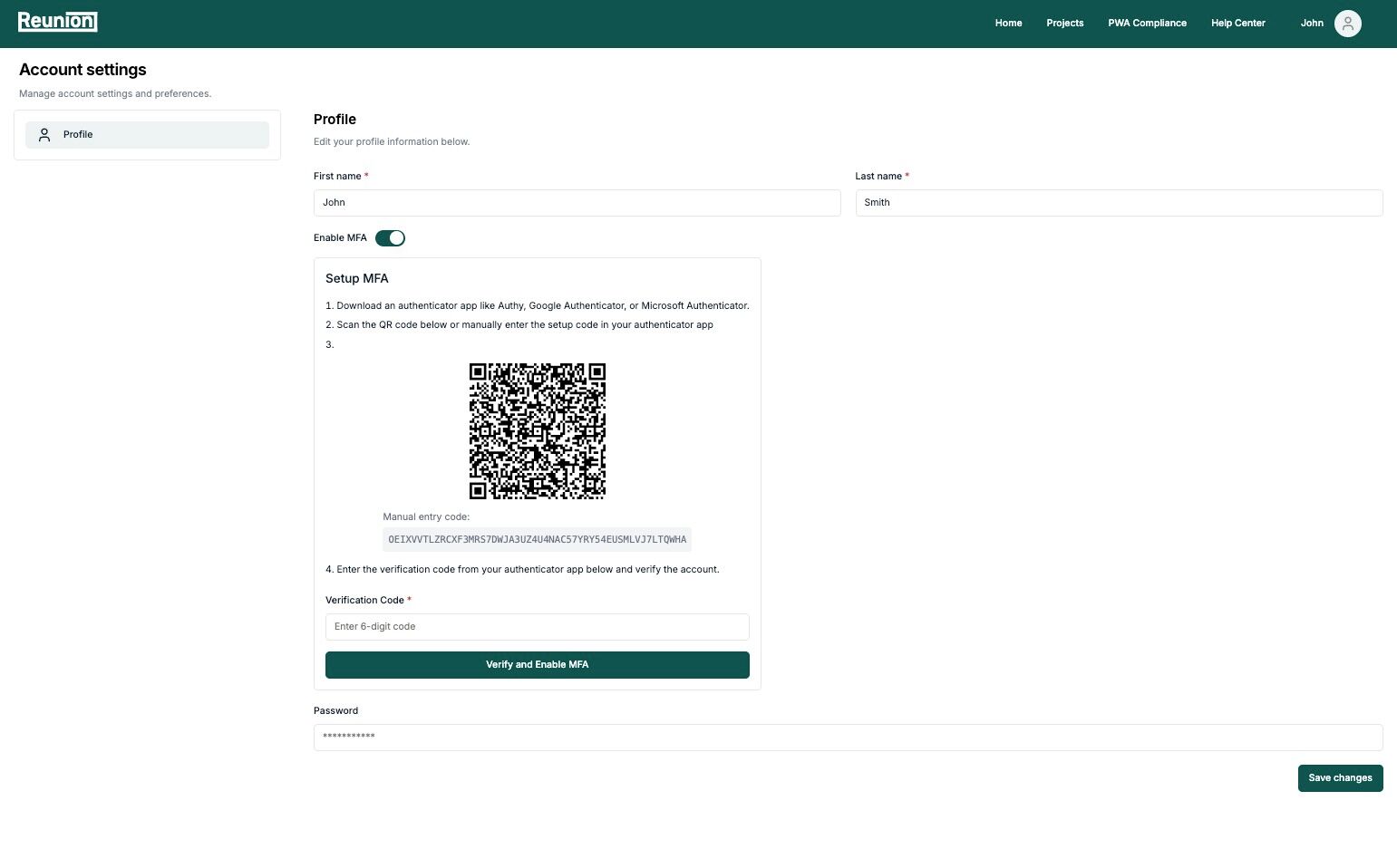Screen dimensions: 1397x868
Task: Click the Verification Code input
Action: point(538,627)
